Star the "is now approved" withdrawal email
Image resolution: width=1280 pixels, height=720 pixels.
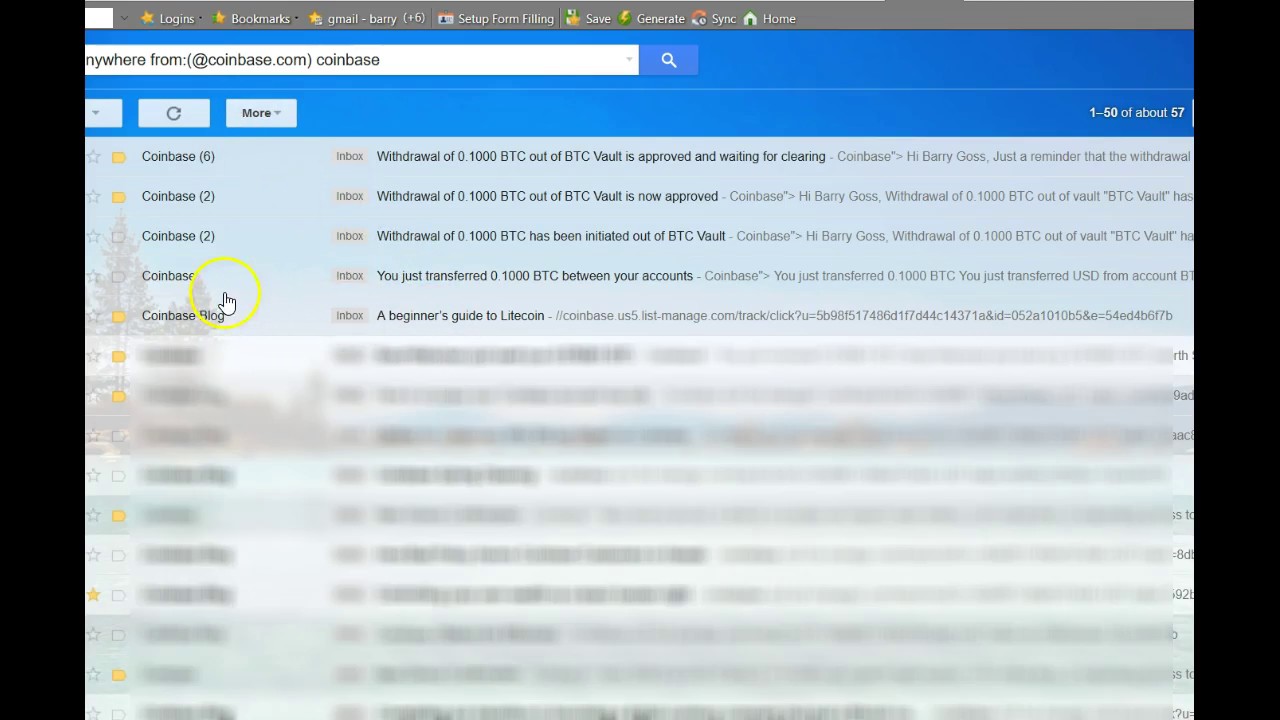(94, 197)
